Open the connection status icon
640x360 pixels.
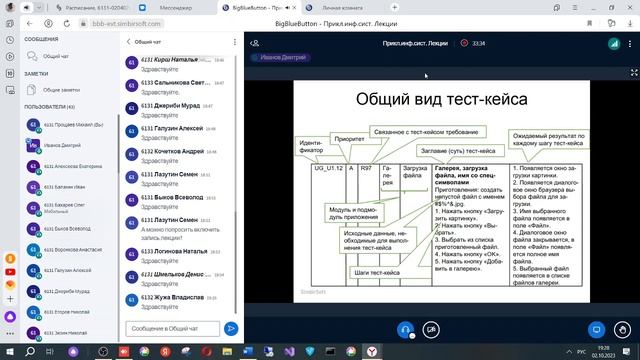(614, 43)
